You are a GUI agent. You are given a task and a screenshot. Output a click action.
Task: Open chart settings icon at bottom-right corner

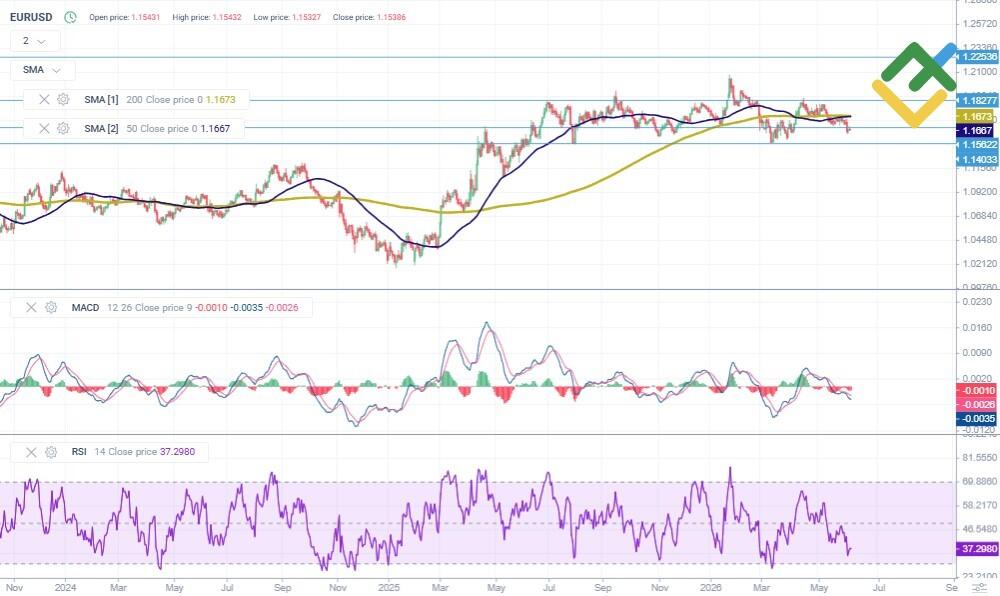978,587
